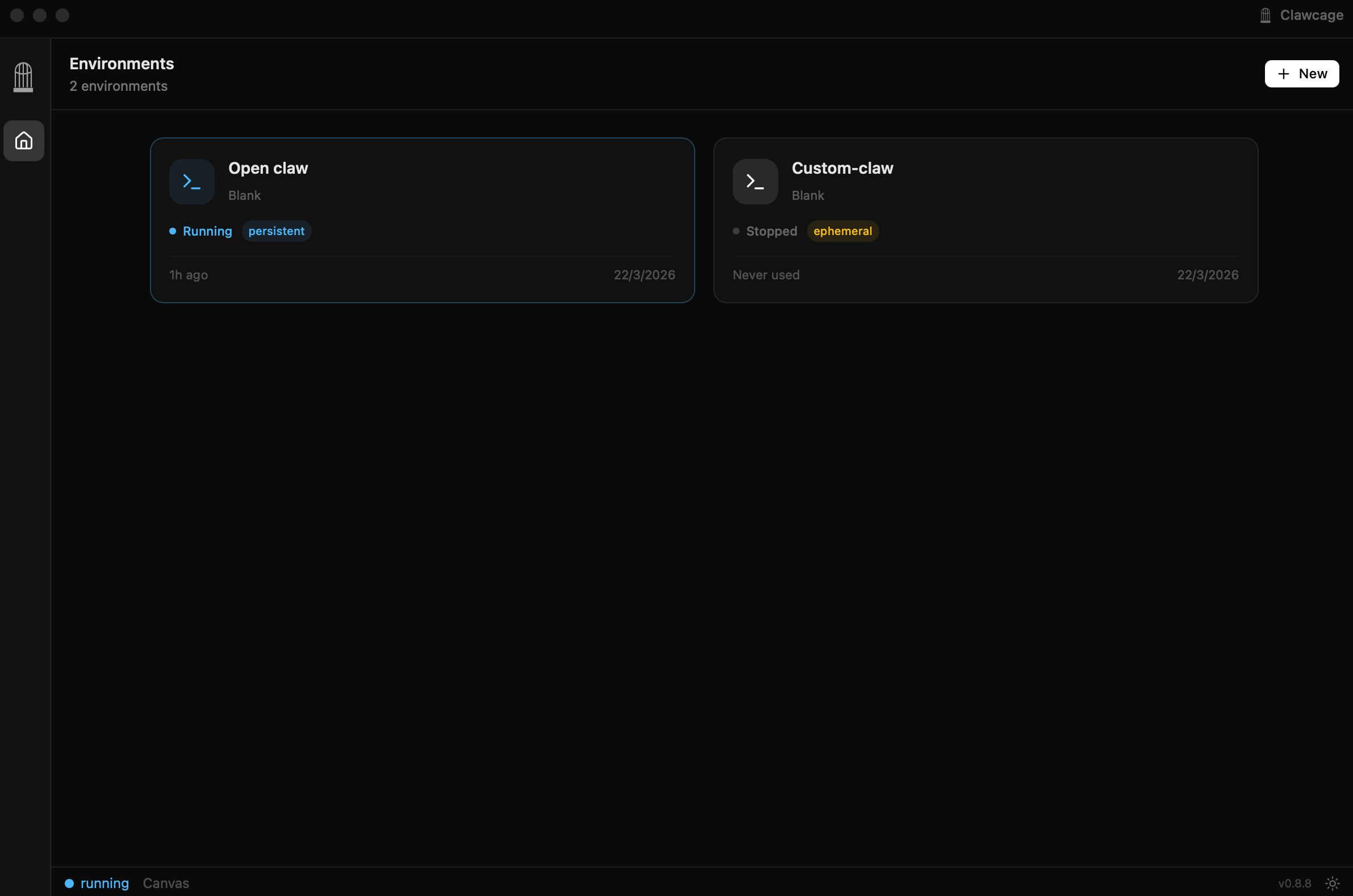Open the Open claw environment title
This screenshot has height=896, width=1353.
(x=268, y=168)
